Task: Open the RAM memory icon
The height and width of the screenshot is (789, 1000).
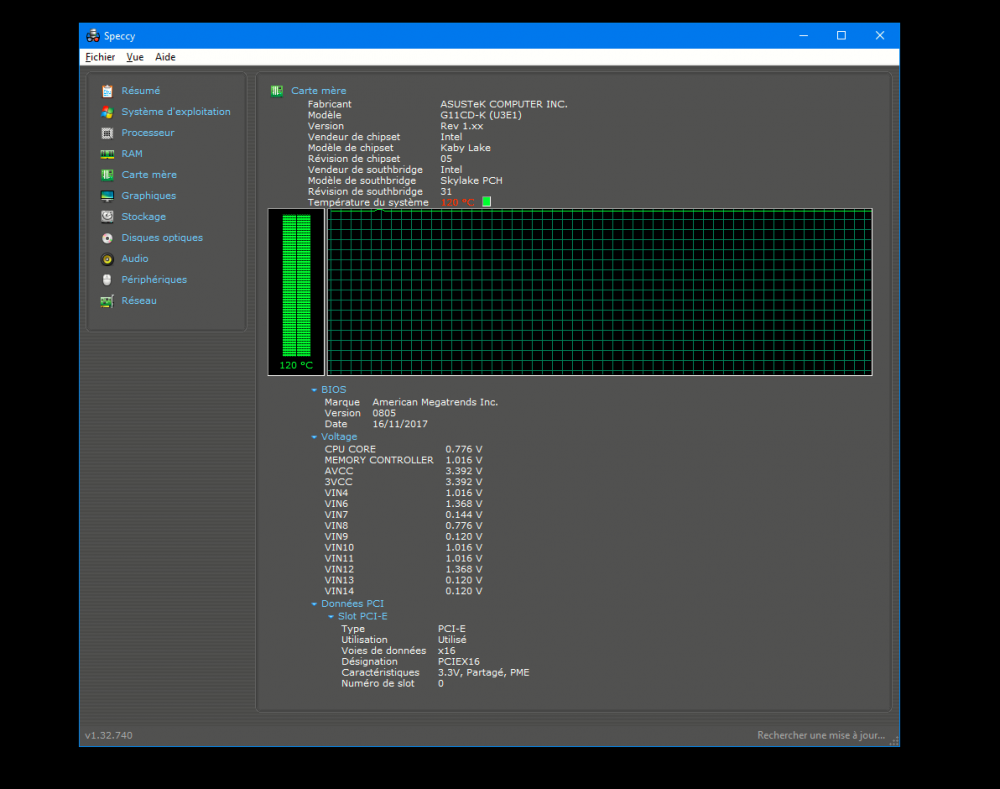Action: [x=107, y=154]
